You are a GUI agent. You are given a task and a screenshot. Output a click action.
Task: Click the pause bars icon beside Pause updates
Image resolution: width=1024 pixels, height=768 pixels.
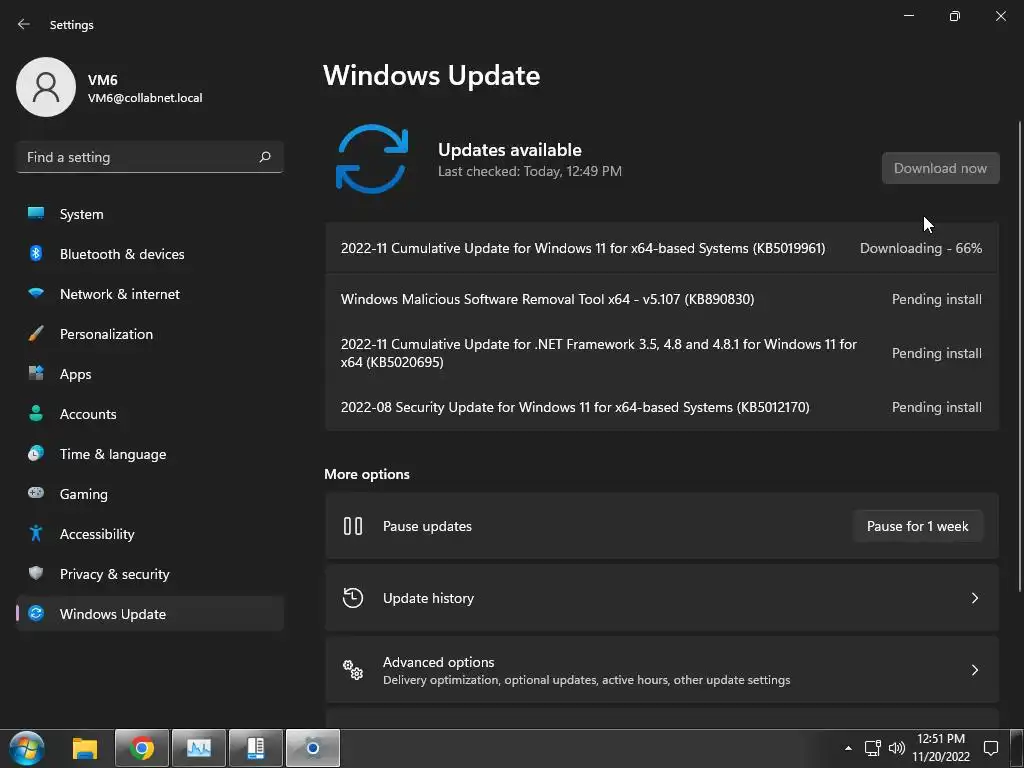pos(353,526)
